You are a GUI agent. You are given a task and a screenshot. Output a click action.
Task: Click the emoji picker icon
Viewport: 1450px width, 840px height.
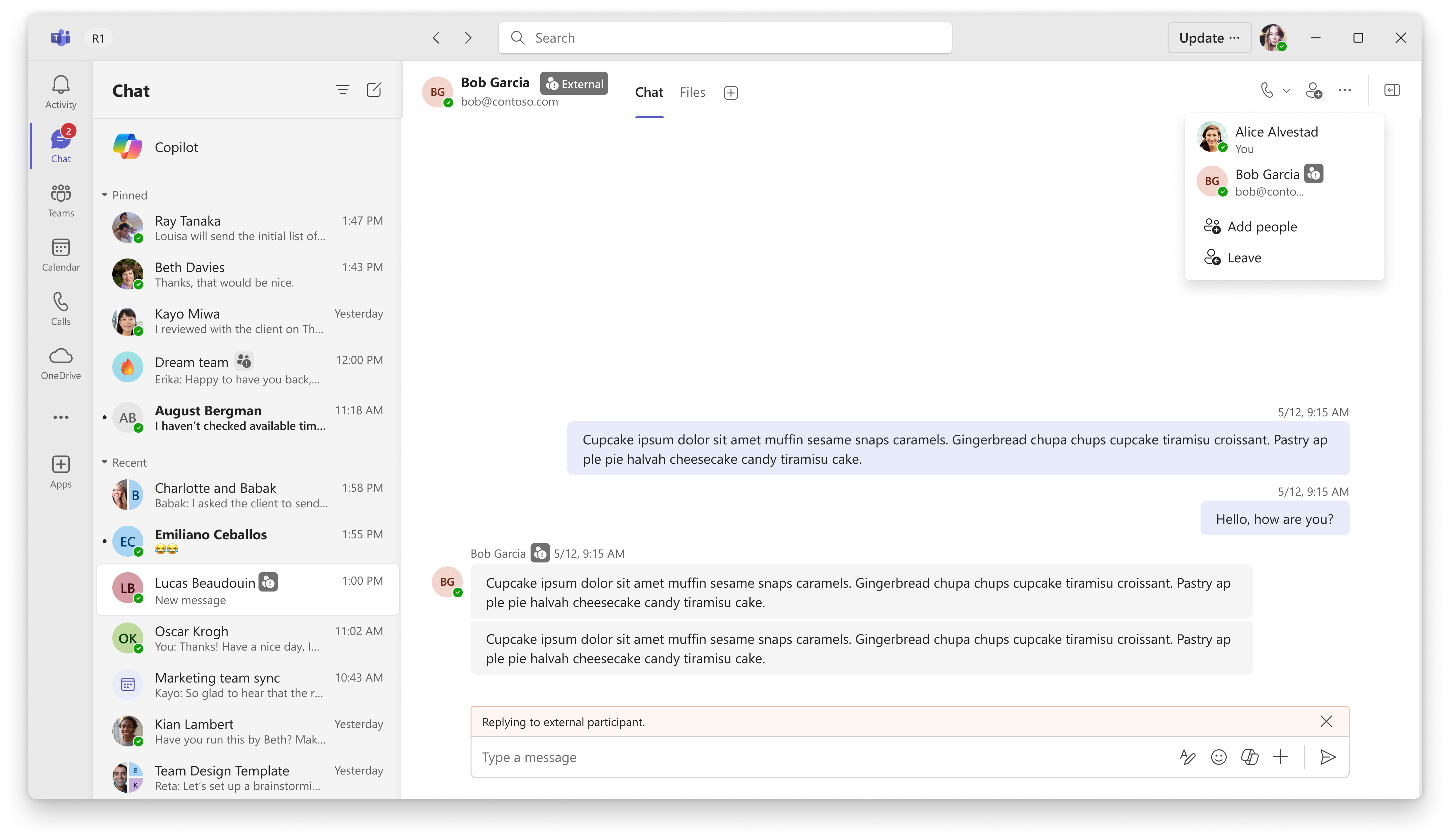(x=1218, y=756)
